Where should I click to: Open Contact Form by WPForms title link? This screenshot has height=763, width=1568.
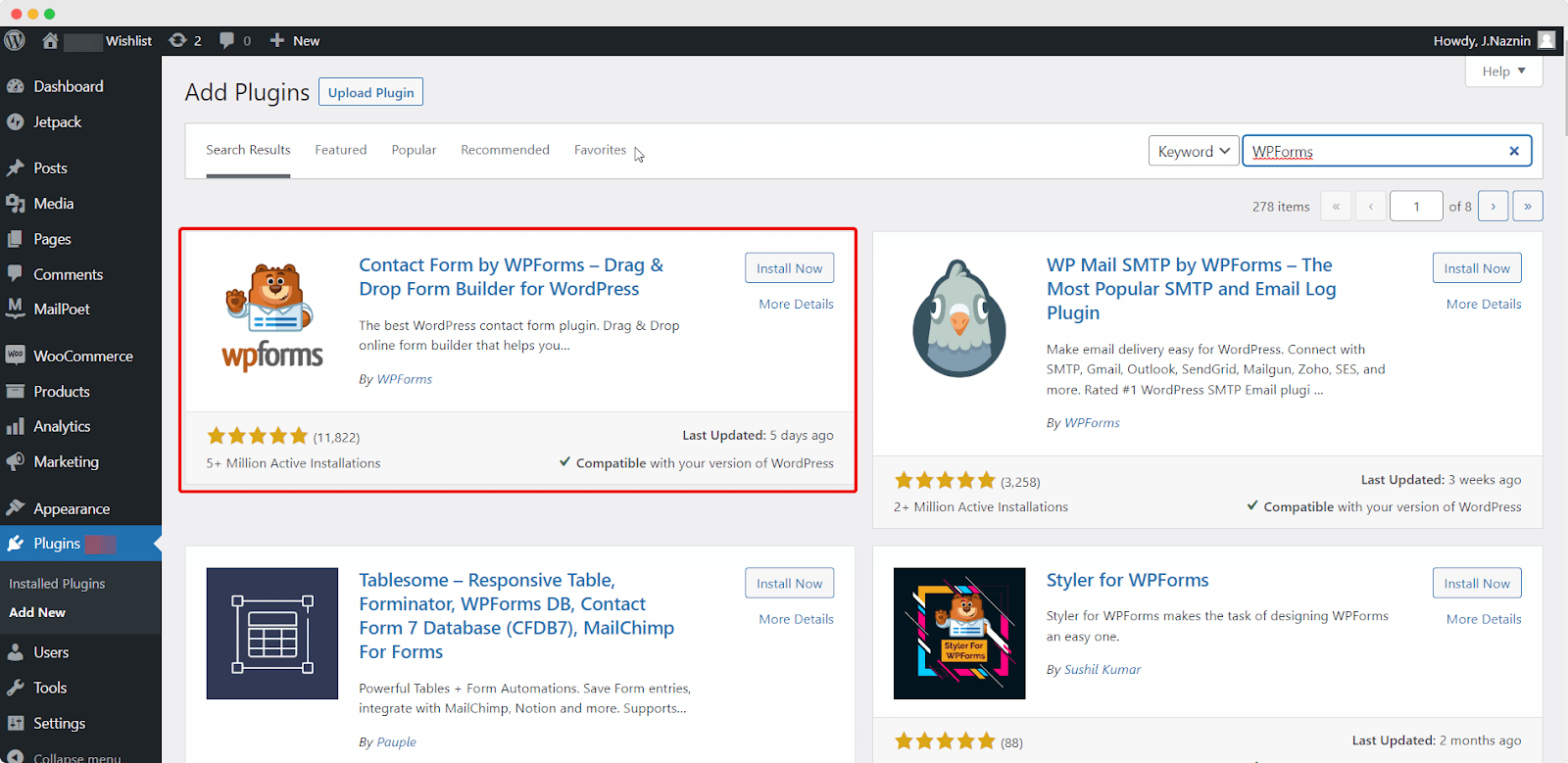(x=511, y=277)
